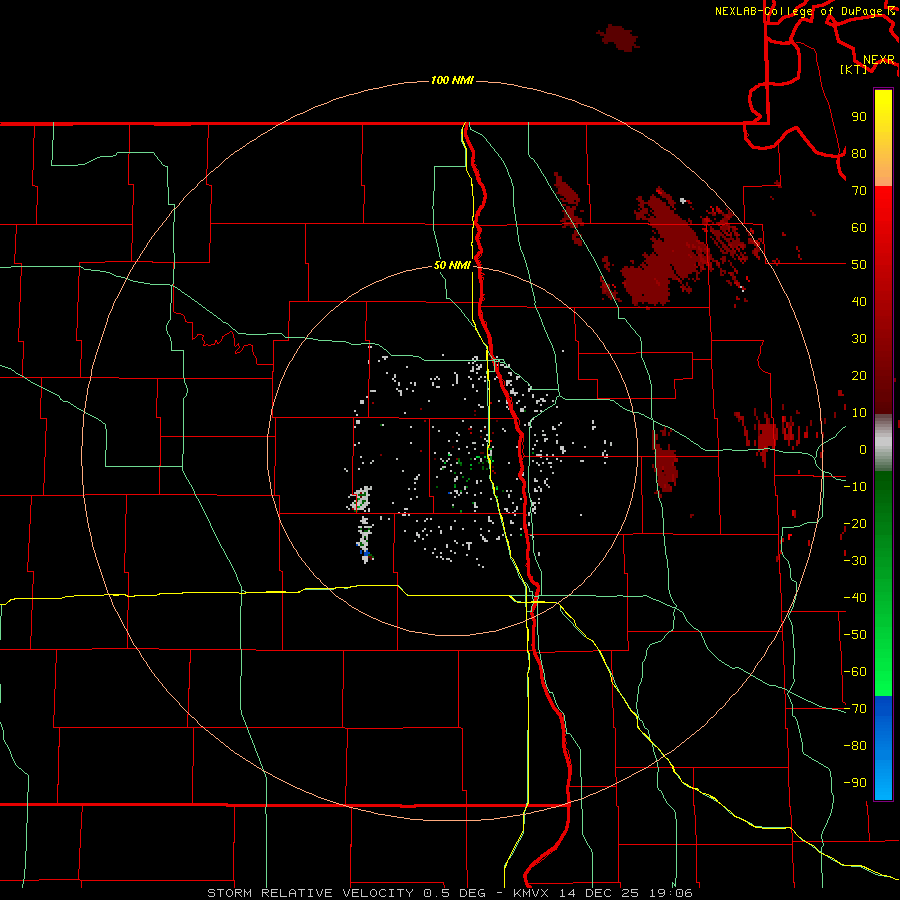Click the 10 value on the velocity scale
Viewport: 900px width, 900px height.
(859, 413)
